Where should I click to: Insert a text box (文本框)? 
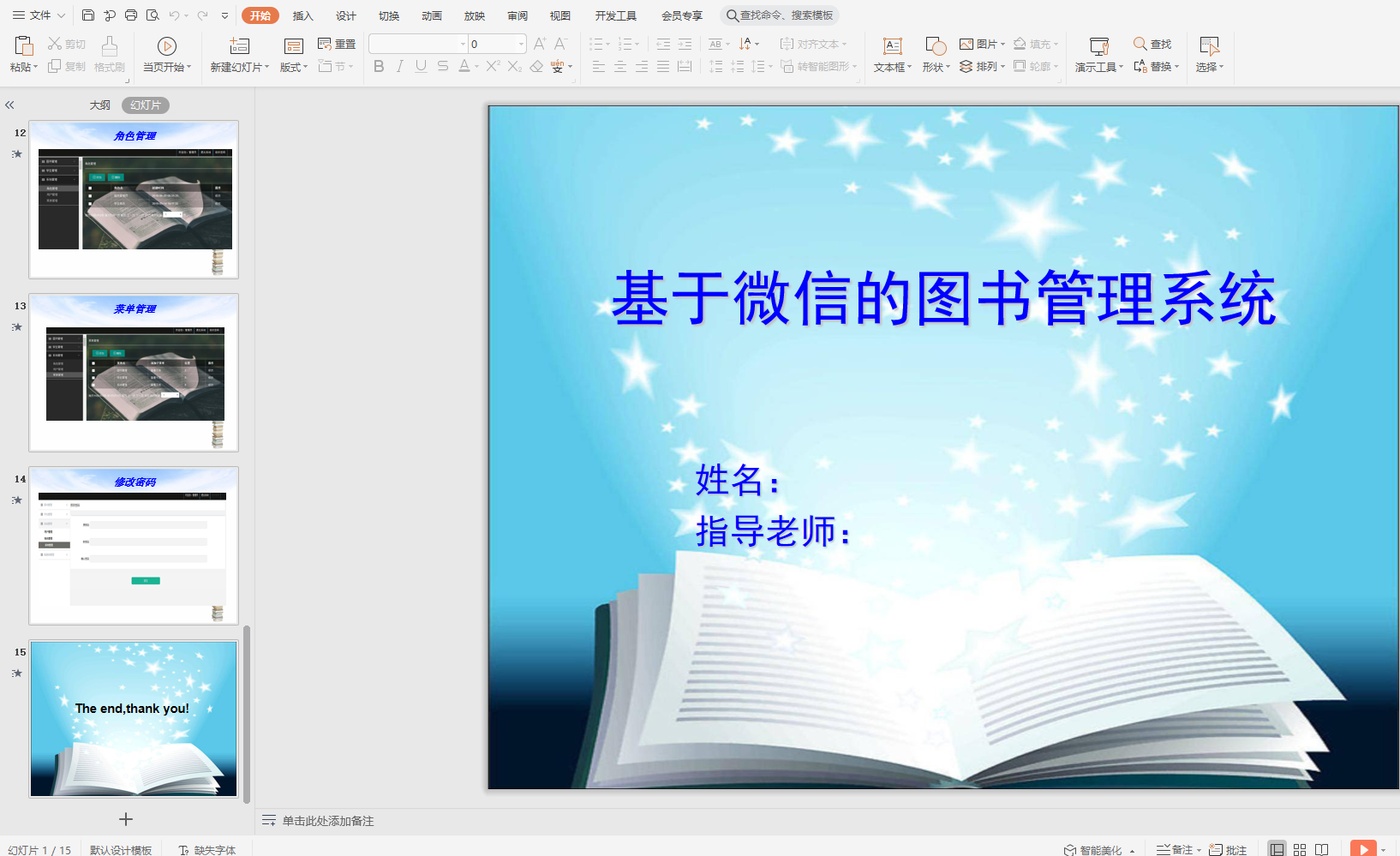click(x=893, y=53)
